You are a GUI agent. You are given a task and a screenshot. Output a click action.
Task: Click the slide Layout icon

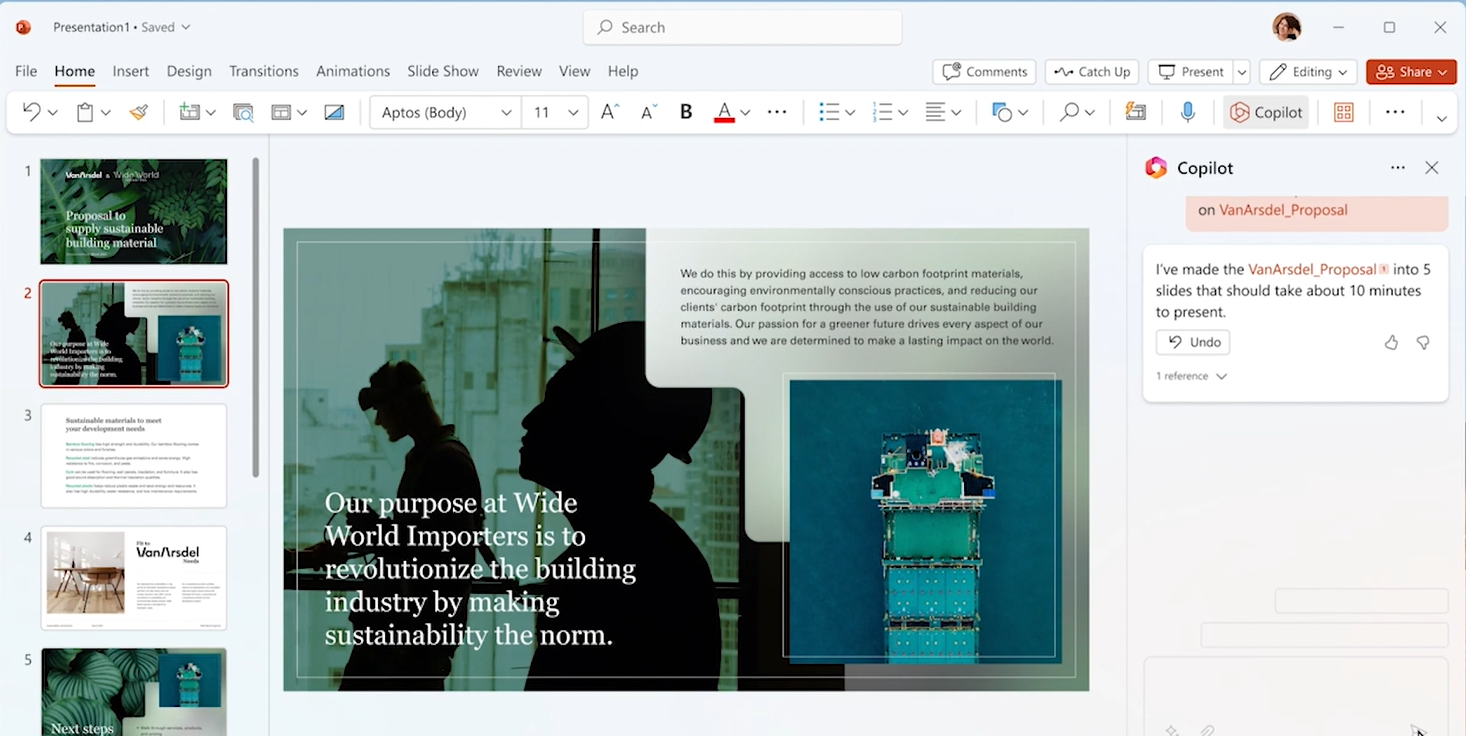coord(281,112)
